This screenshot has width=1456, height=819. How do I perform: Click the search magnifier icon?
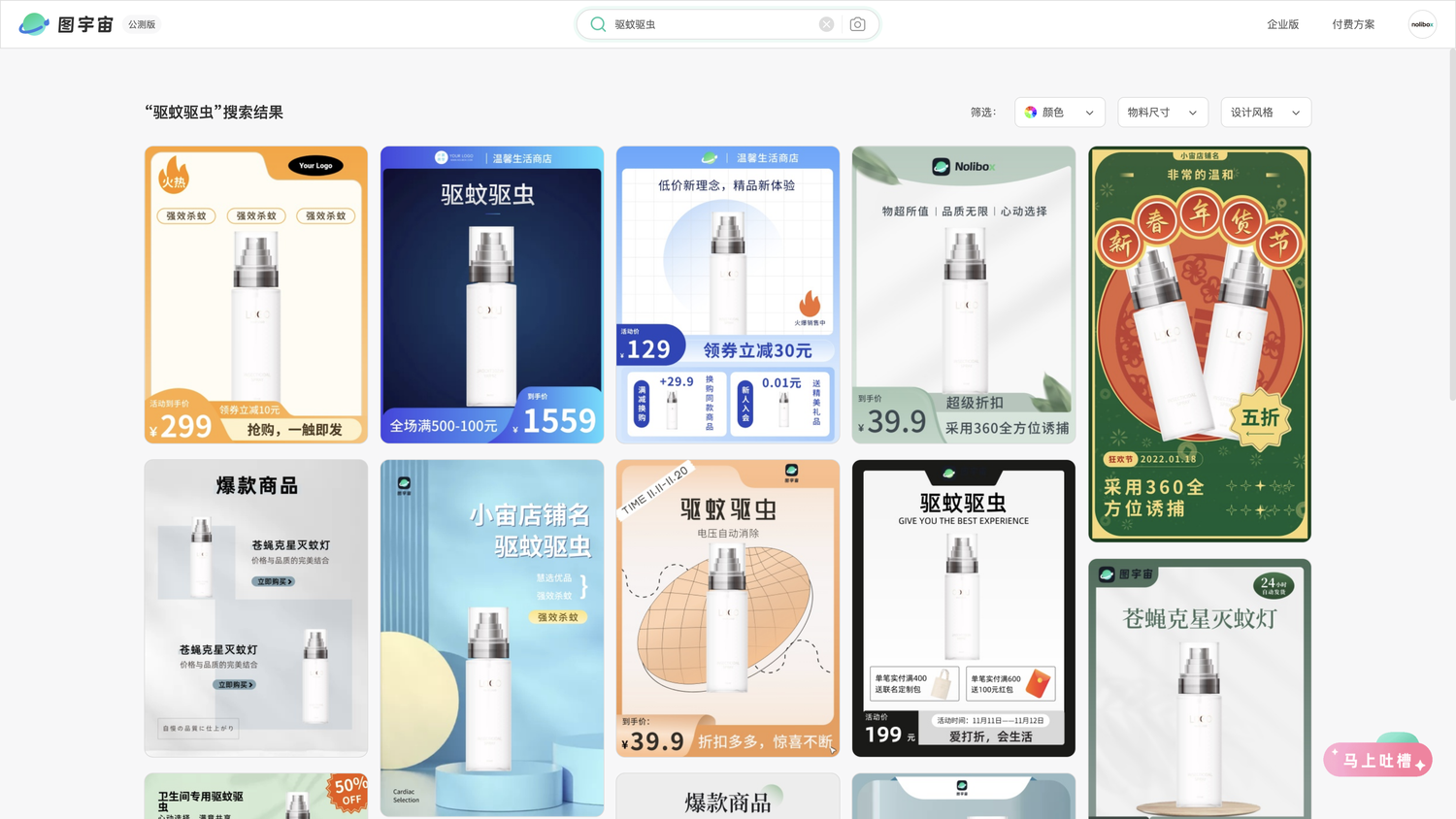(x=598, y=24)
